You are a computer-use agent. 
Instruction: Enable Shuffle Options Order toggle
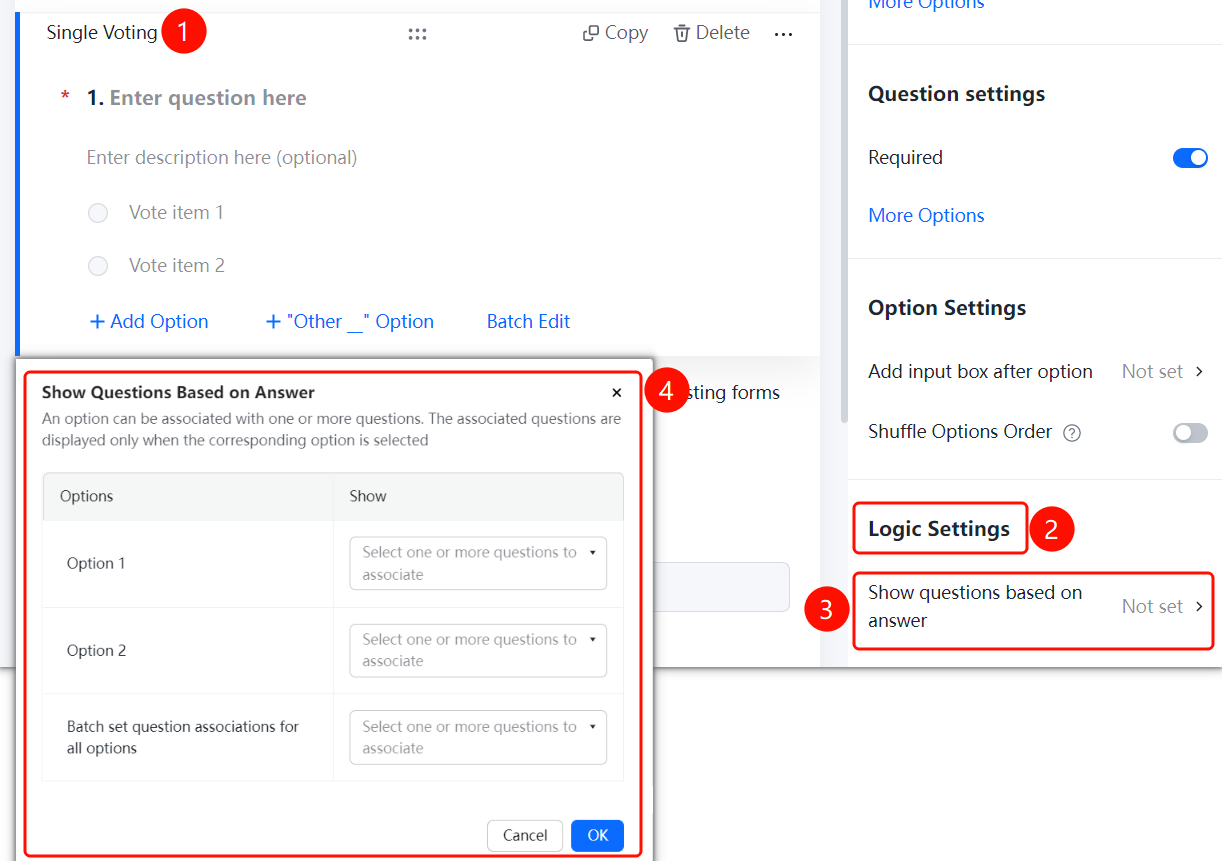pyautogui.click(x=1190, y=433)
